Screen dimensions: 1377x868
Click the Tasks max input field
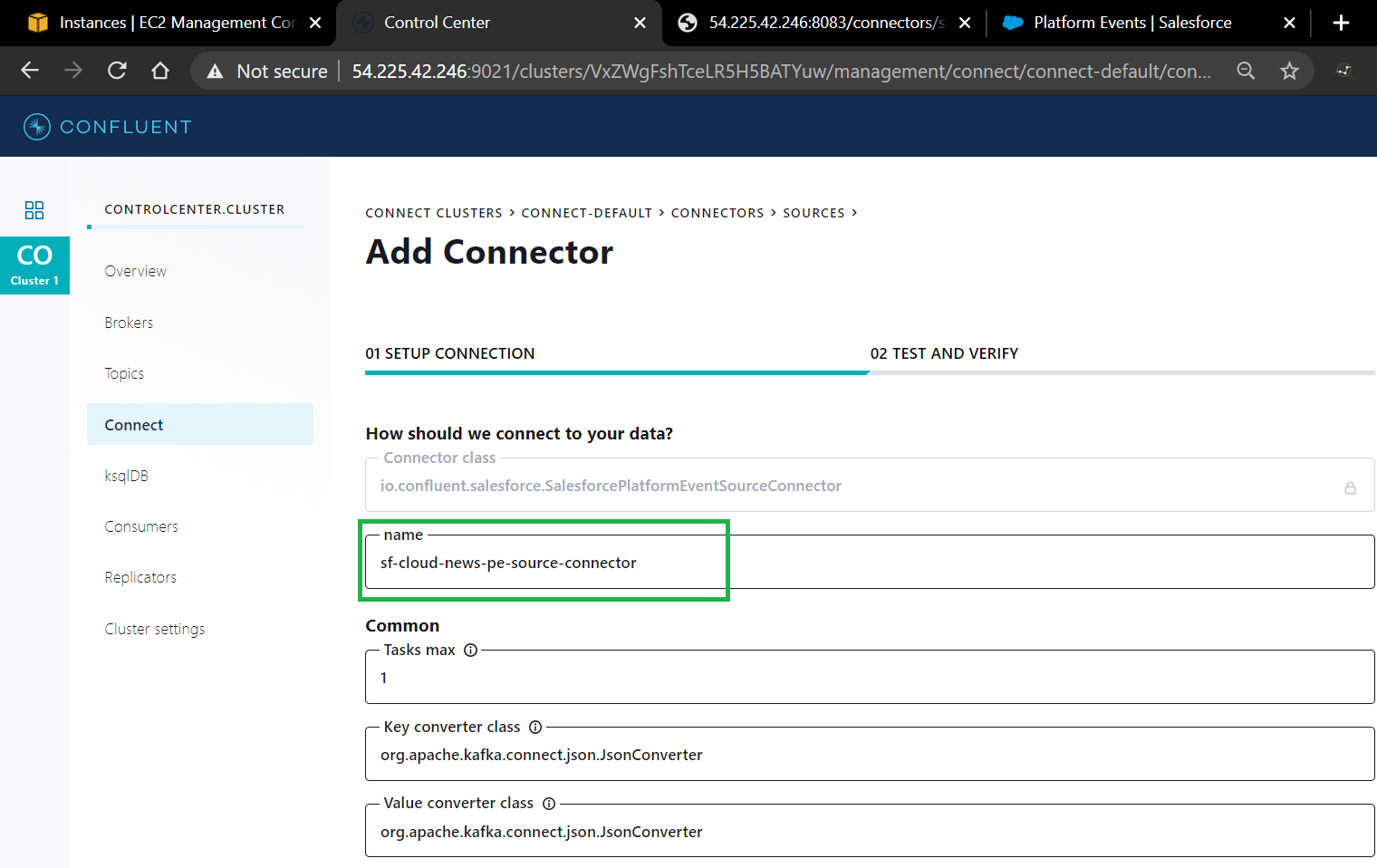(x=870, y=677)
